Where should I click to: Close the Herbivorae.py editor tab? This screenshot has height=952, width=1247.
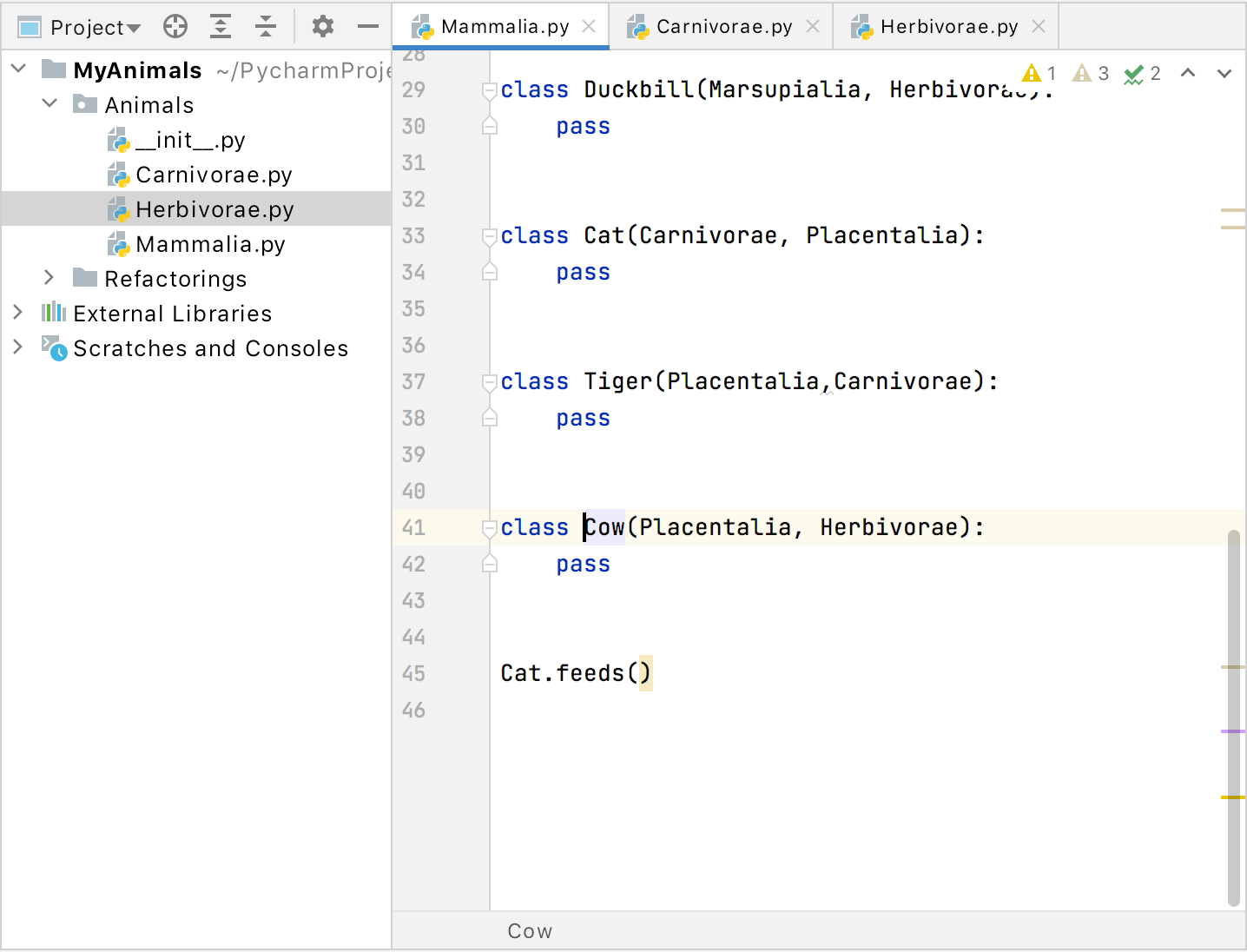pyautogui.click(x=1039, y=27)
